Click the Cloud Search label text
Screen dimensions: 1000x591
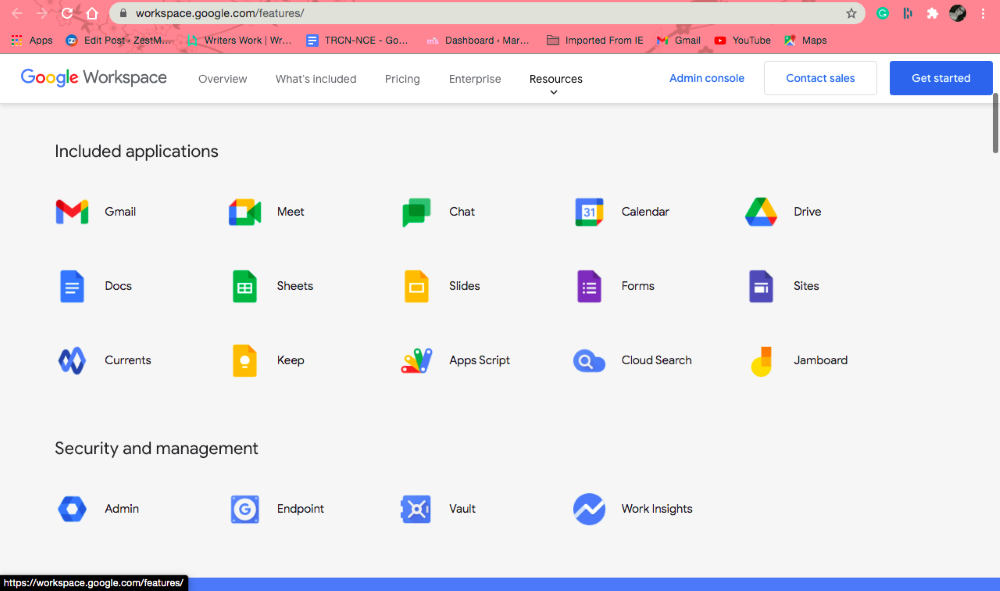656,360
